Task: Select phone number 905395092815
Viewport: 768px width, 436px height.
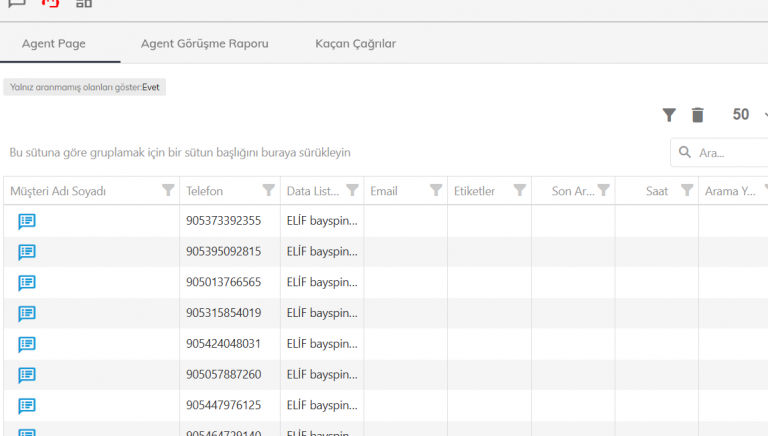Action: click(x=223, y=252)
